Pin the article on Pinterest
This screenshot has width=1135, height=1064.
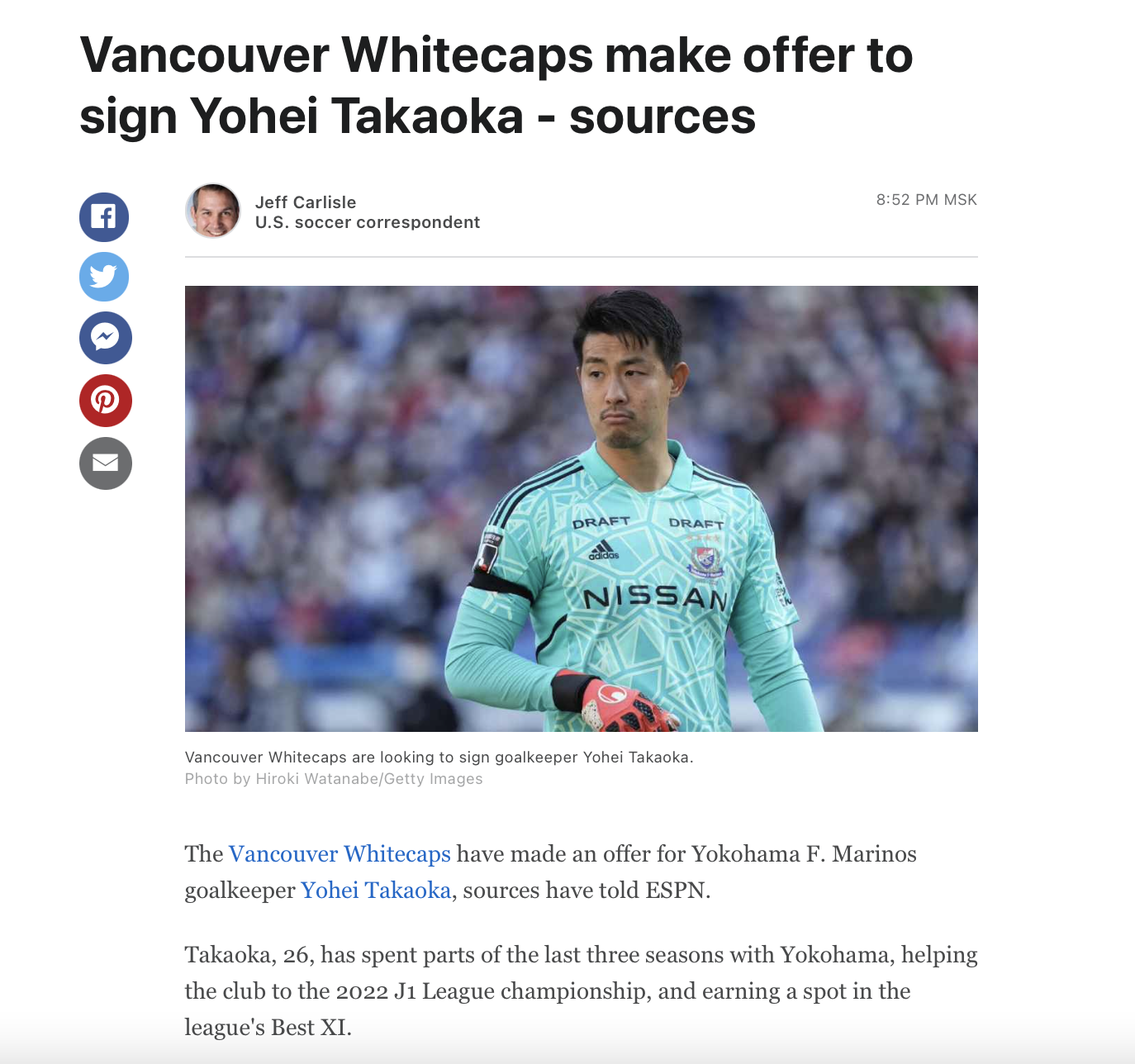tap(106, 401)
